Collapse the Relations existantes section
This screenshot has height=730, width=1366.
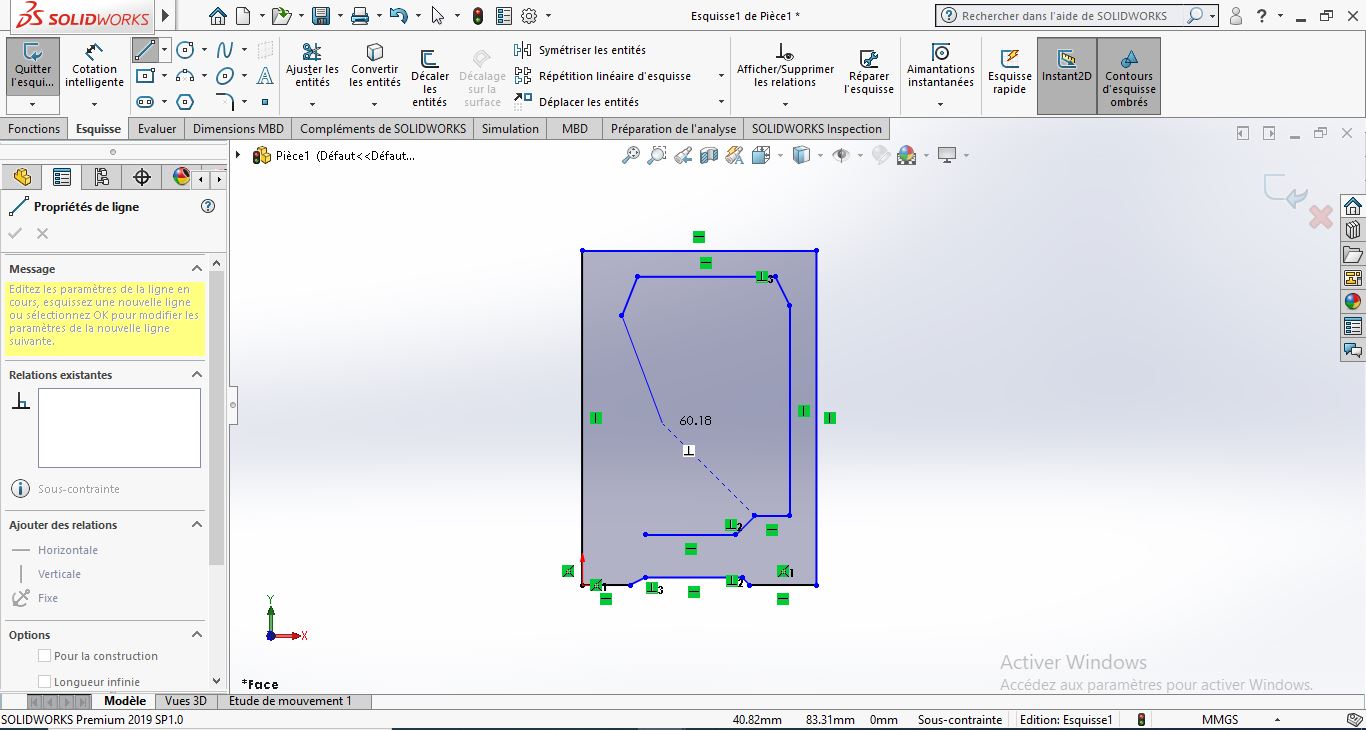(197, 374)
